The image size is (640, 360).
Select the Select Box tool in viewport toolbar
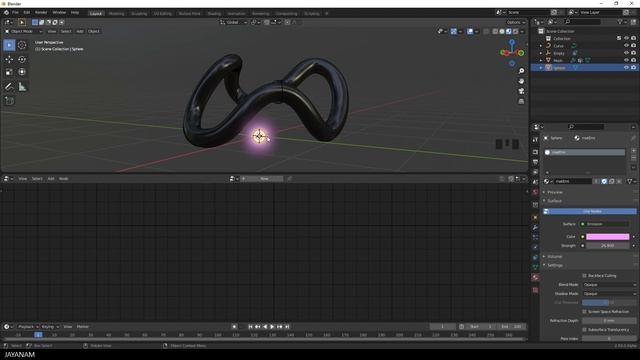point(9,45)
